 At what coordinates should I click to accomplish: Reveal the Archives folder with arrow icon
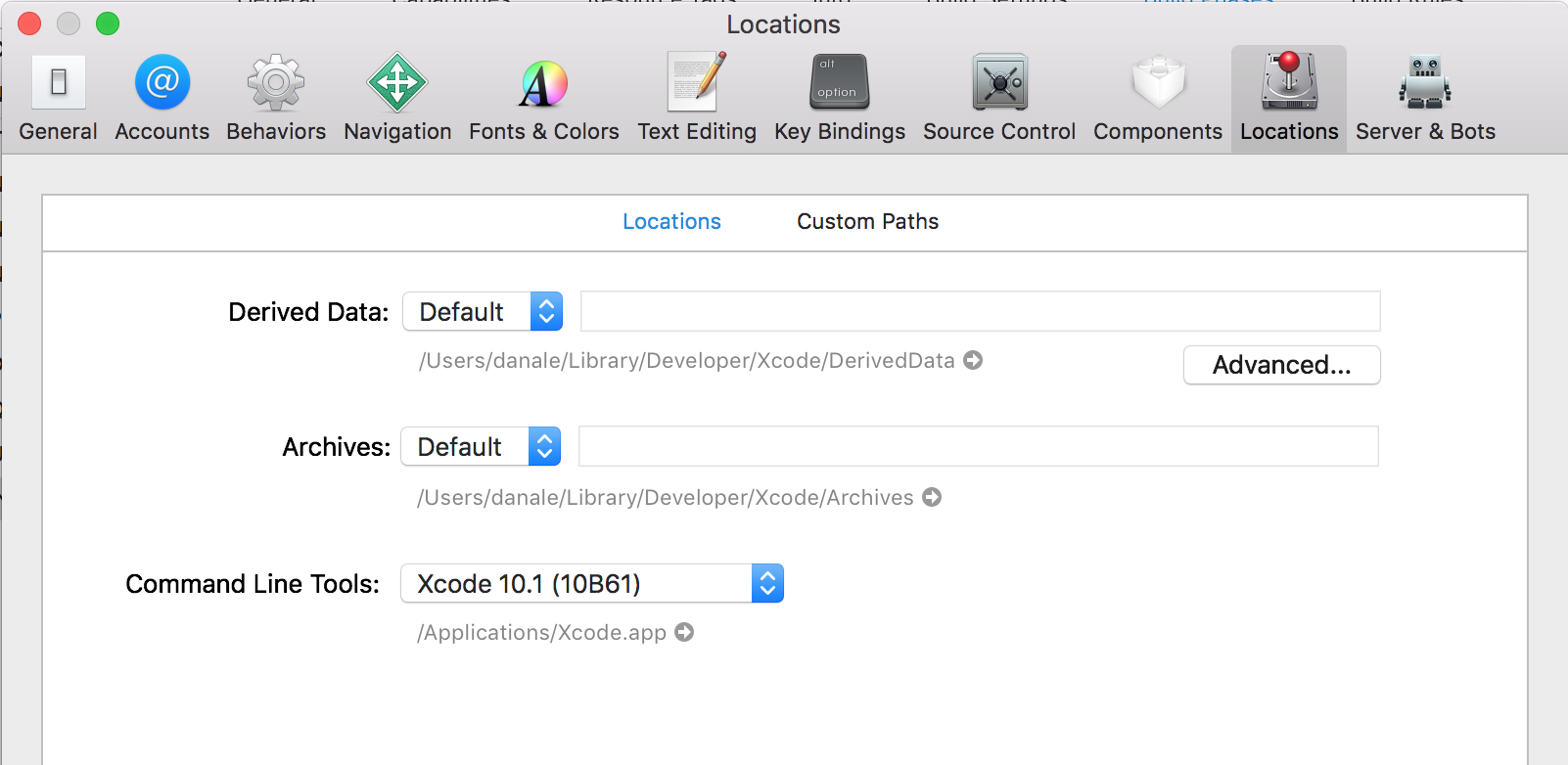tap(932, 497)
